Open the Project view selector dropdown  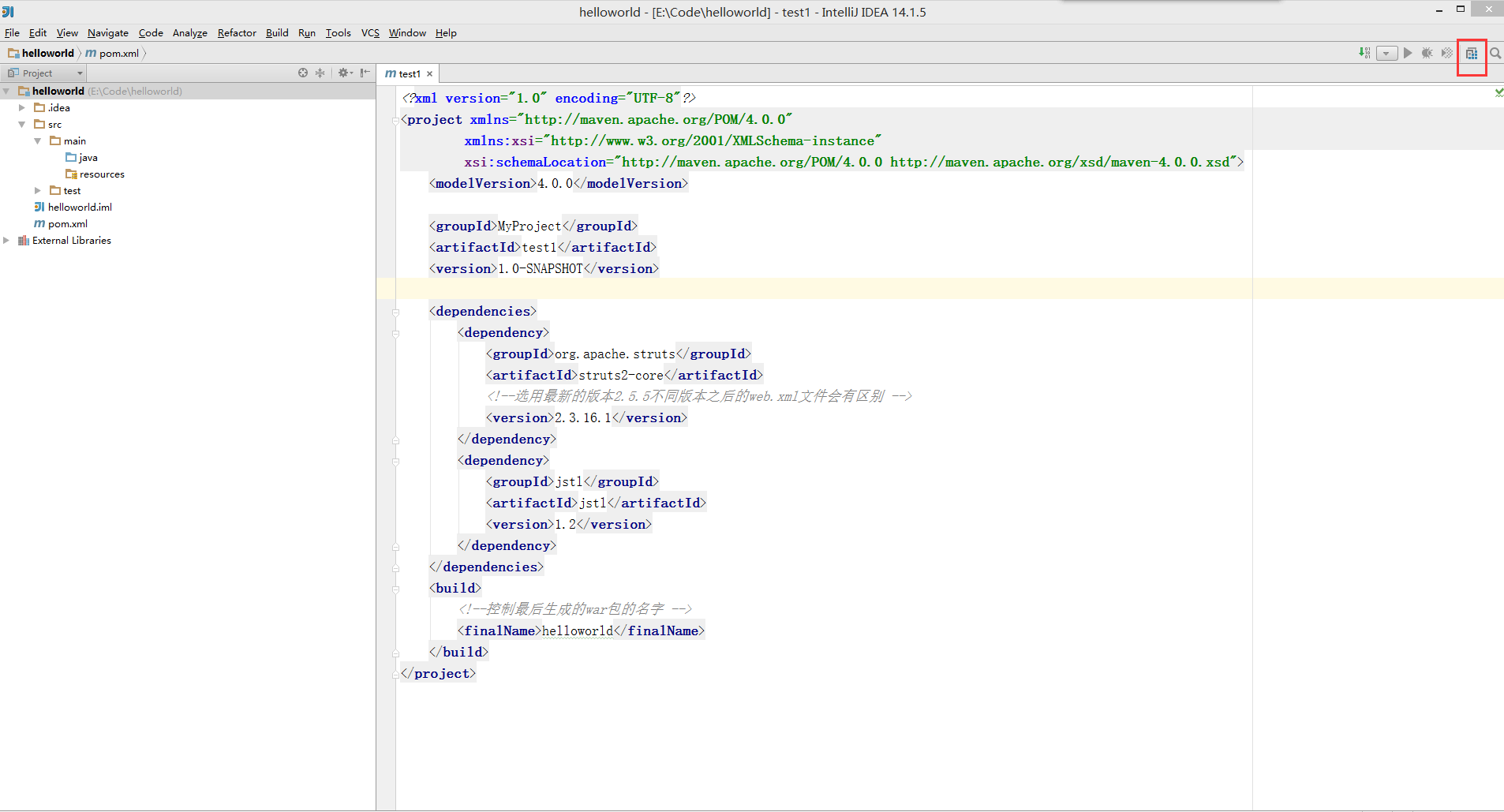point(46,73)
